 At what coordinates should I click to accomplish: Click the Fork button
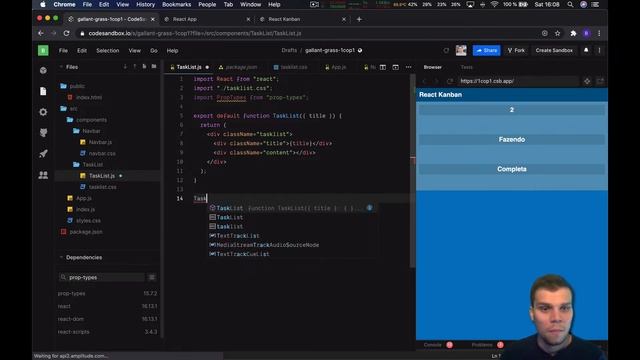pyautogui.click(x=516, y=50)
